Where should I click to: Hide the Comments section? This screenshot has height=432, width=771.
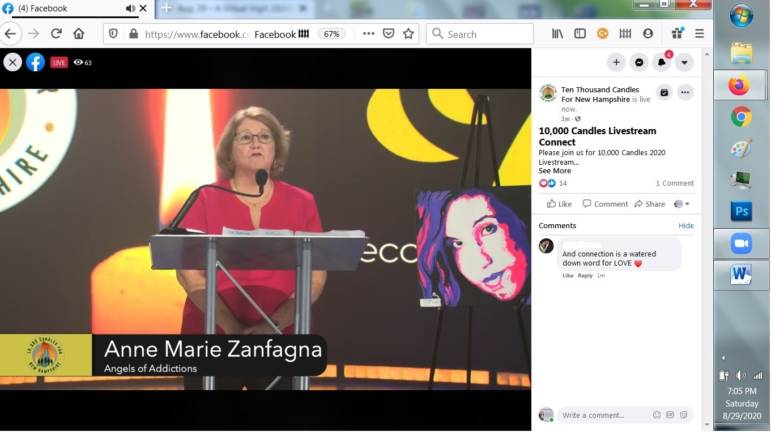(x=686, y=226)
